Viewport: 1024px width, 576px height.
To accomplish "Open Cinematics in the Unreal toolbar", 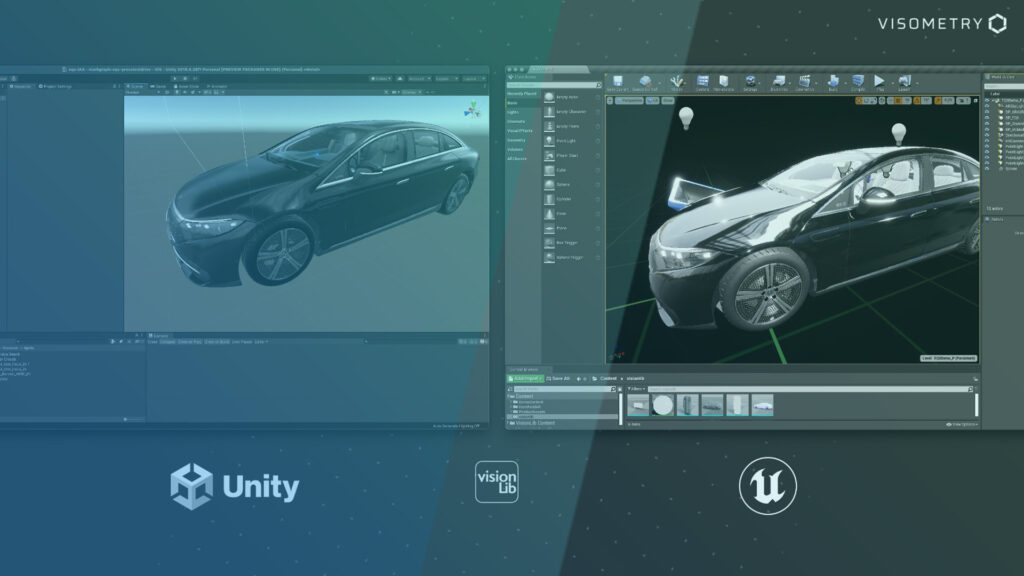I will (805, 81).
